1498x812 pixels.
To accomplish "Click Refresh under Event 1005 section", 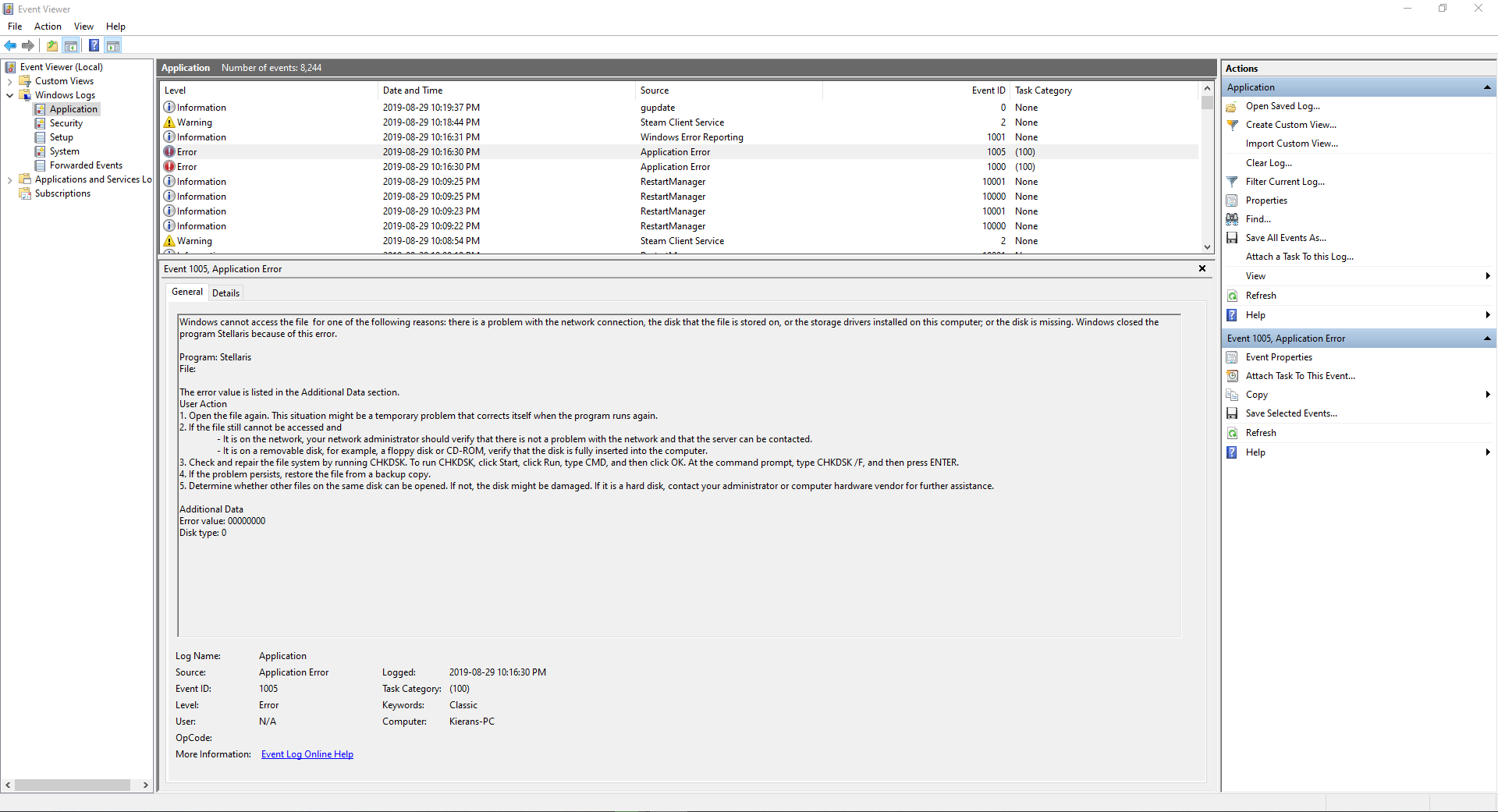I will pyautogui.click(x=1261, y=433).
